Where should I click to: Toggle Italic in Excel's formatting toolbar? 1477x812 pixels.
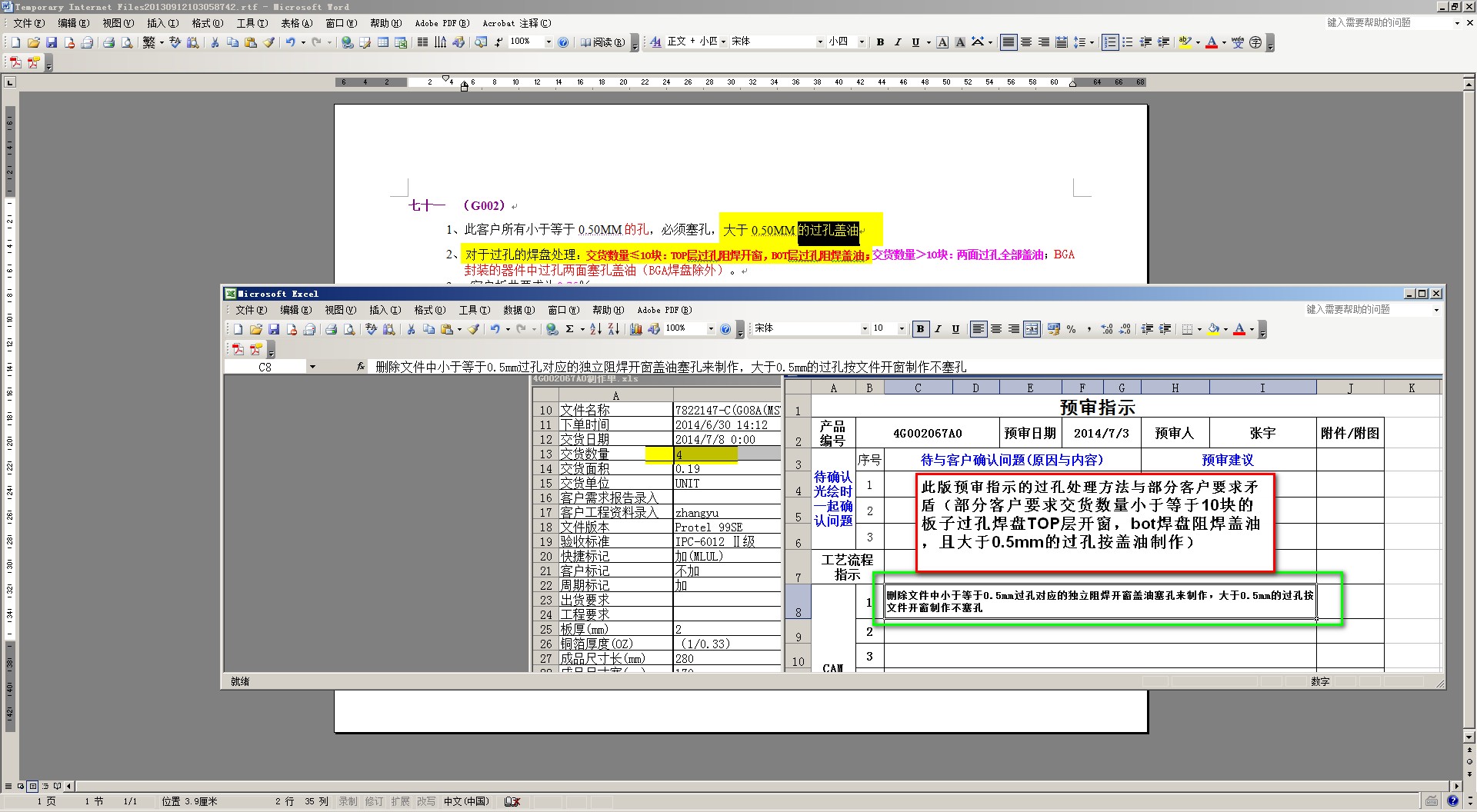pos(938,329)
